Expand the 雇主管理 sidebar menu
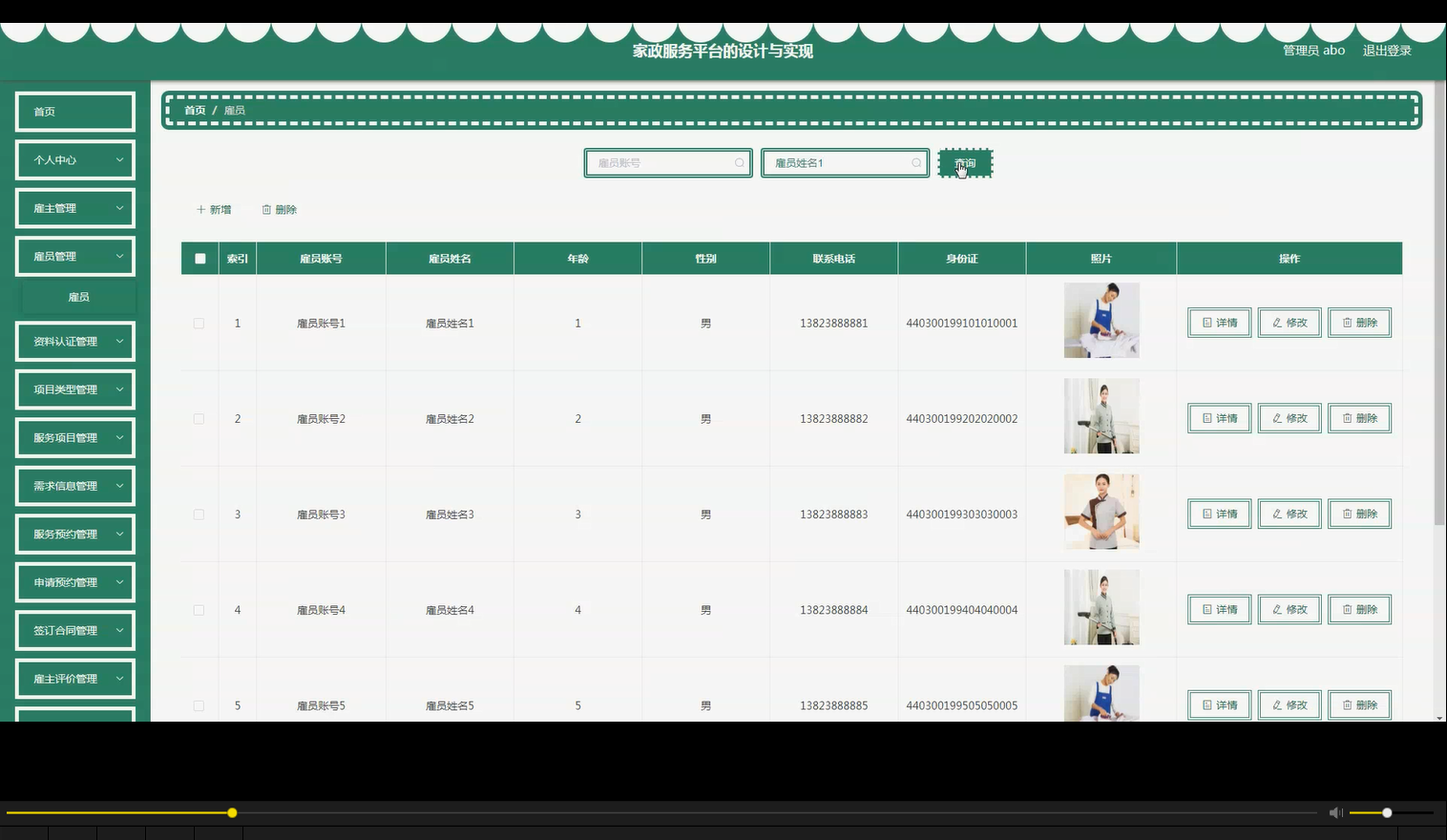 pos(75,208)
